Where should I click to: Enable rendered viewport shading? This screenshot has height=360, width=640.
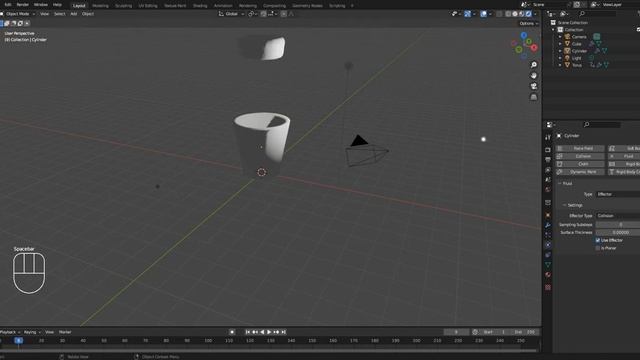tap(529, 14)
